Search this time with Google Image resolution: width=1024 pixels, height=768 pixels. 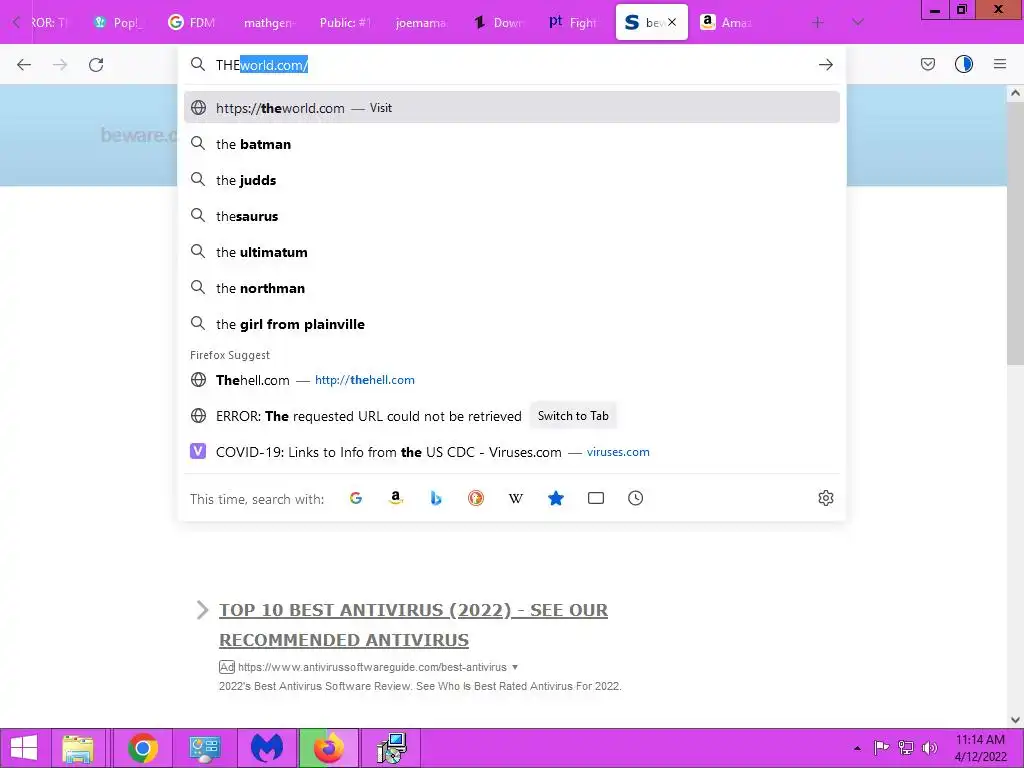[356, 498]
